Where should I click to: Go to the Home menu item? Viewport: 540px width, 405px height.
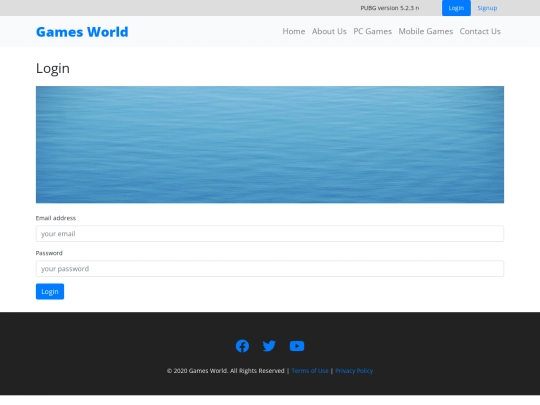[x=294, y=31]
